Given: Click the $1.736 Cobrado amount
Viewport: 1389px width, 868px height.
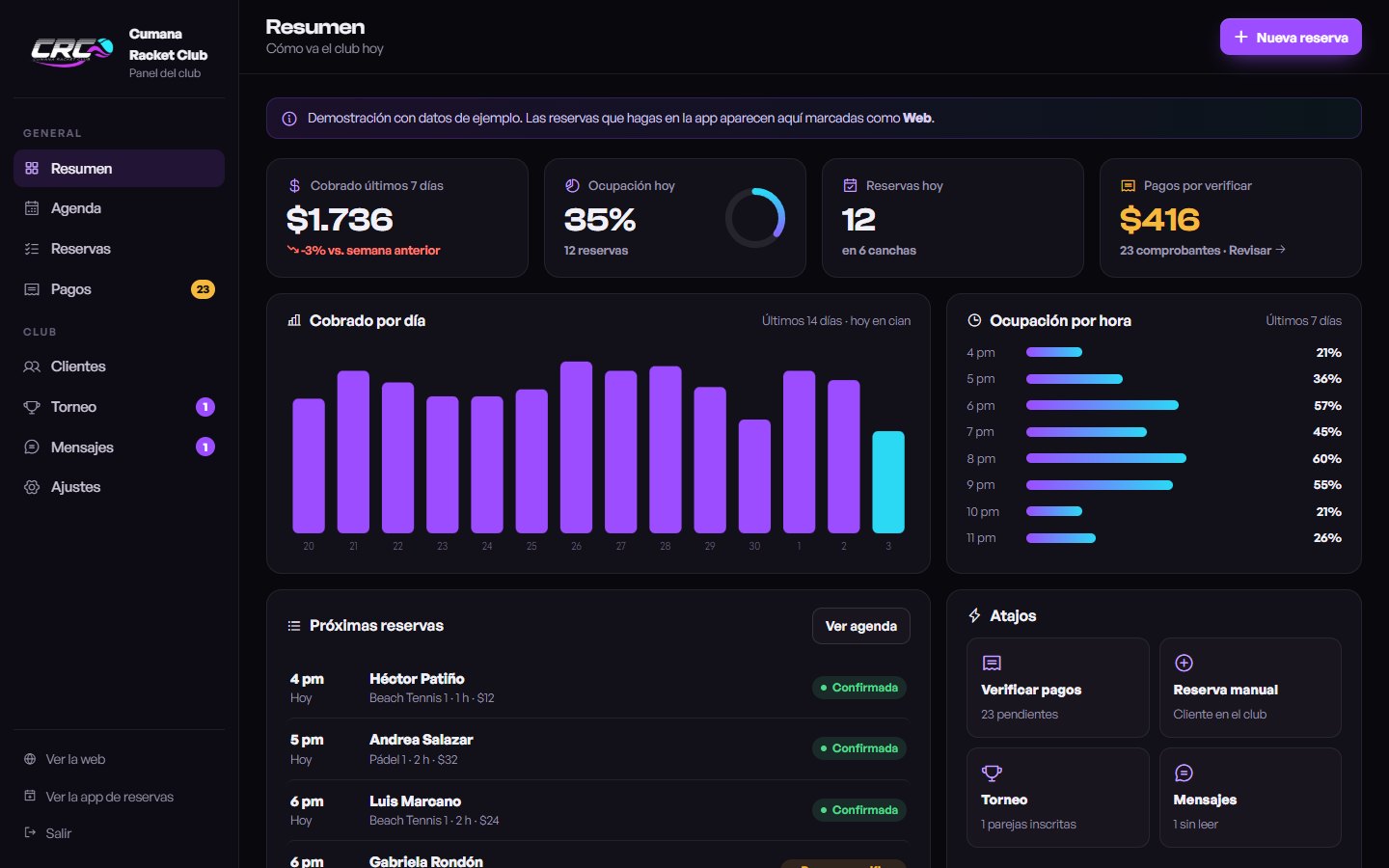Looking at the screenshot, I should pos(340,220).
